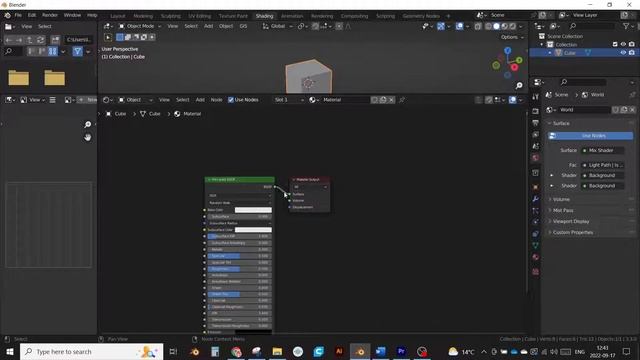The width and height of the screenshot is (640, 360).
Task: Switch viewport to Solid shading mode
Action: click(x=496, y=26)
